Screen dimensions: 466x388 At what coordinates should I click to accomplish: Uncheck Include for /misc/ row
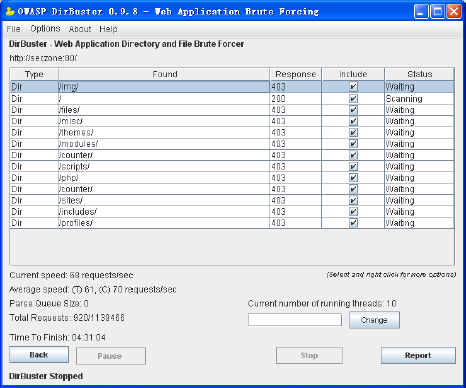click(x=353, y=121)
